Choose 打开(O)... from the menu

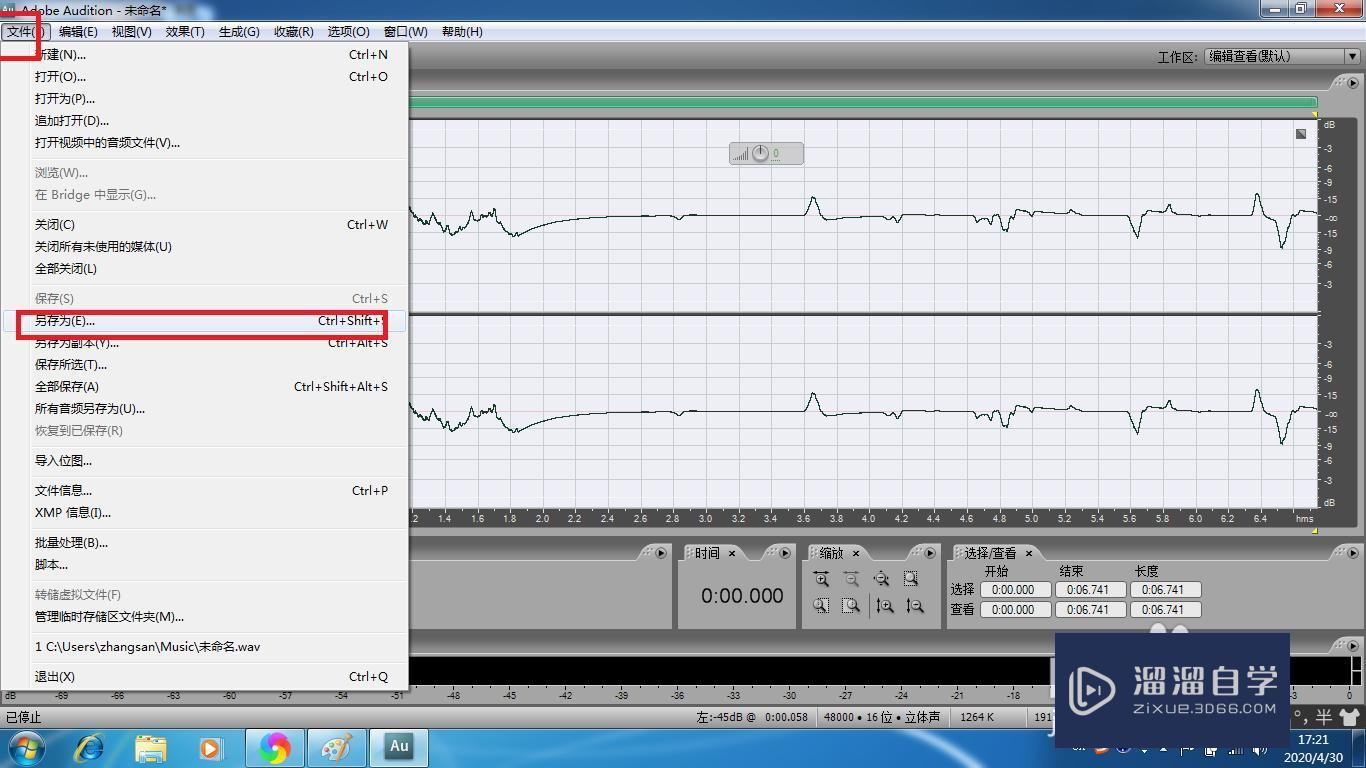click(204, 77)
